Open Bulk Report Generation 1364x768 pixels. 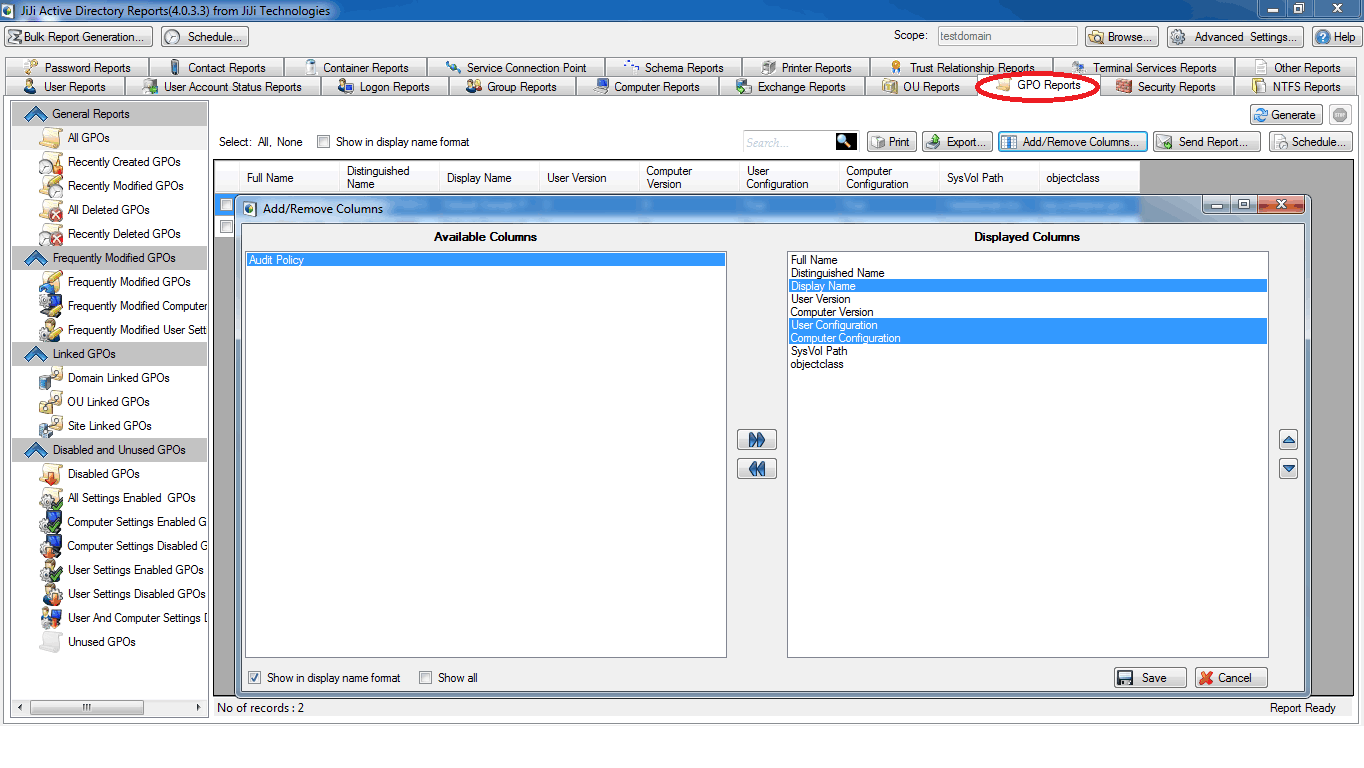[x=78, y=37]
